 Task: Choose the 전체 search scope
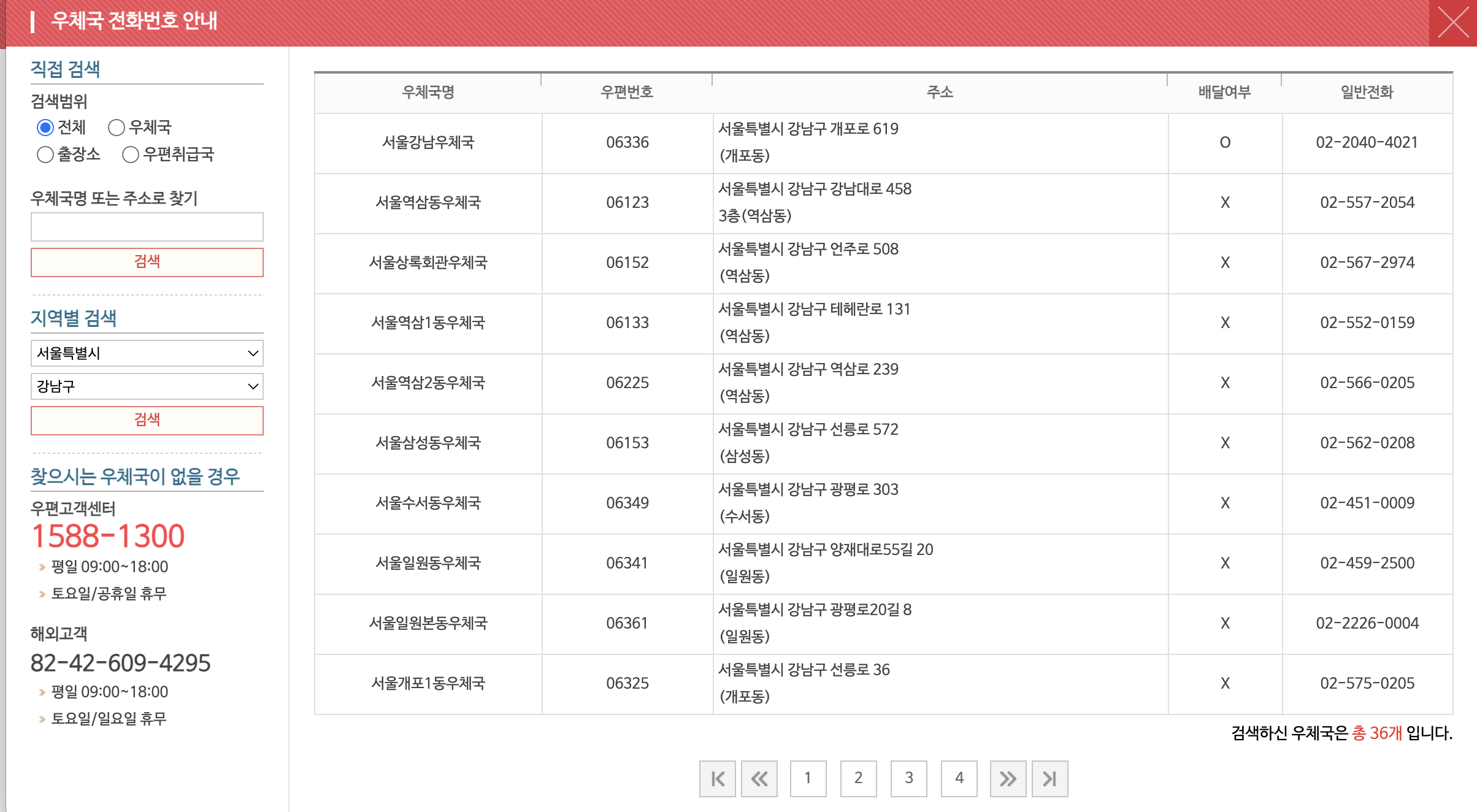tap(45, 127)
